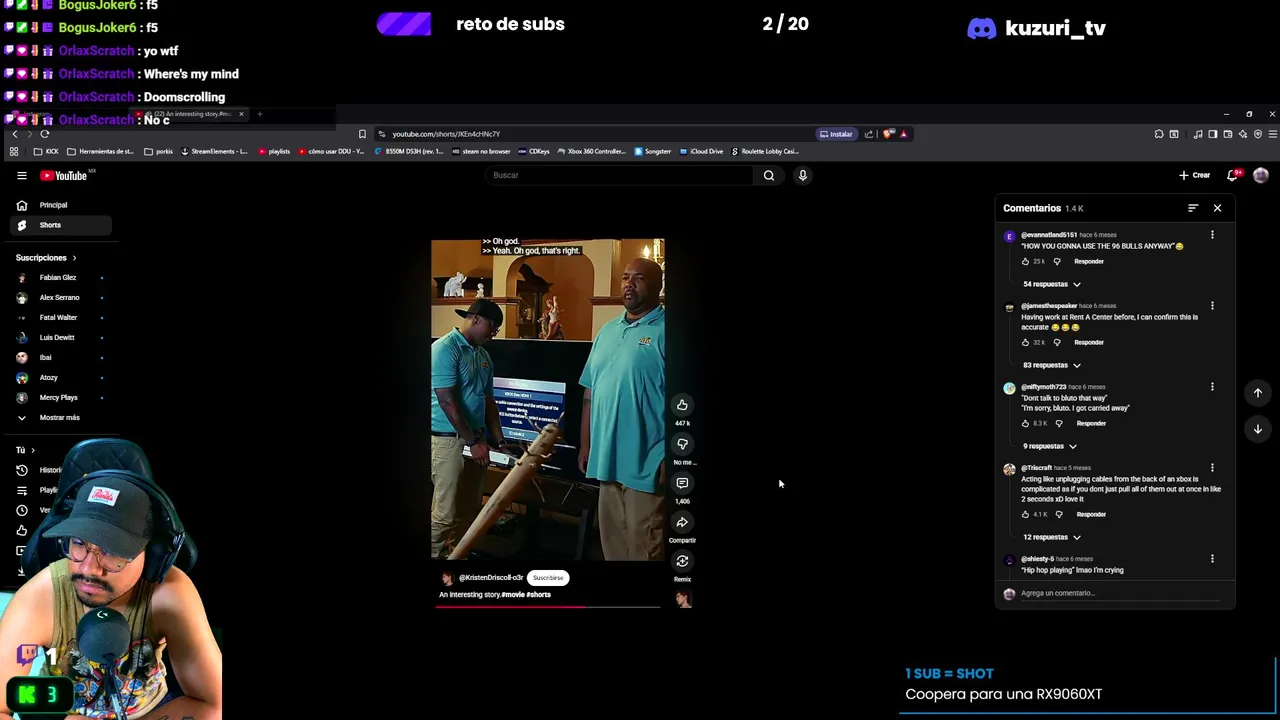Expand the 83 respuestas thread

click(x=1051, y=365)
